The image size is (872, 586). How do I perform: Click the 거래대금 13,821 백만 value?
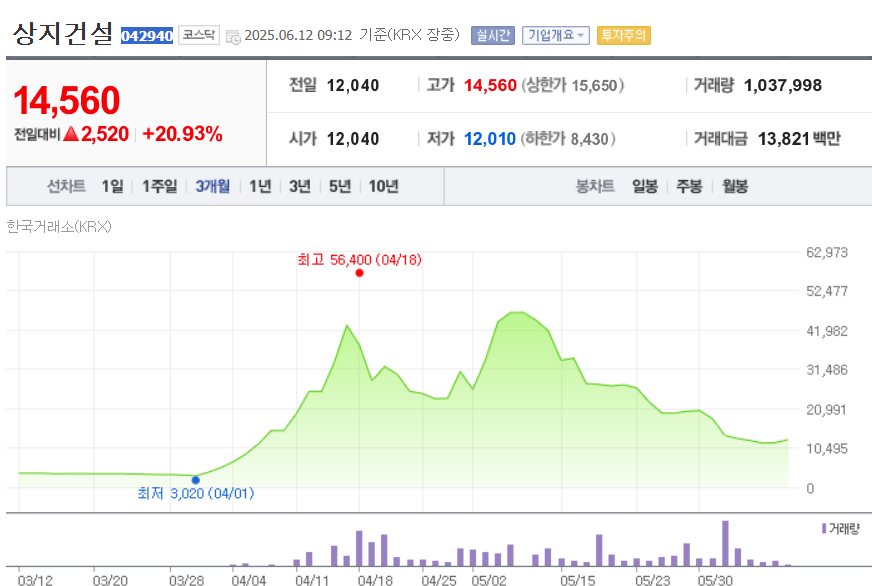tap(799, 139)
